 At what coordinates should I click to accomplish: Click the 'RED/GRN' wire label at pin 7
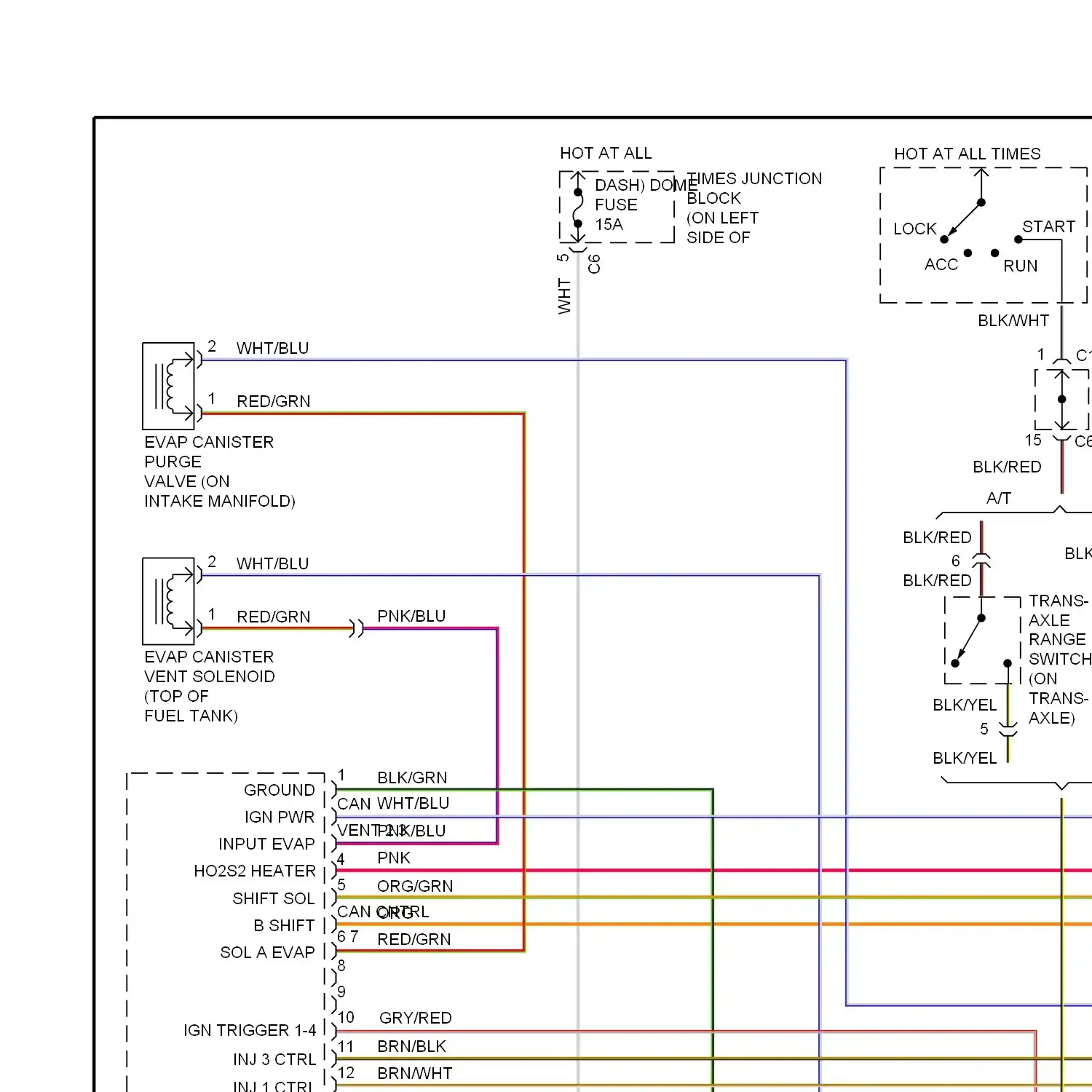[x=414, y=939]
